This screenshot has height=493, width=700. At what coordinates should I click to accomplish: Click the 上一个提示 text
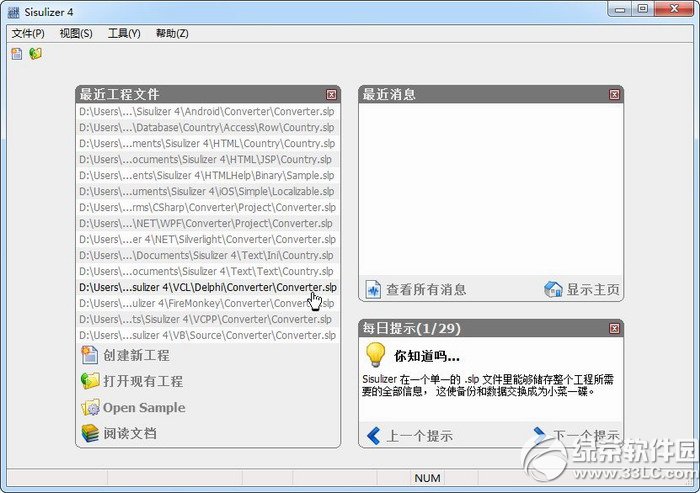click(x=420, y=436)
